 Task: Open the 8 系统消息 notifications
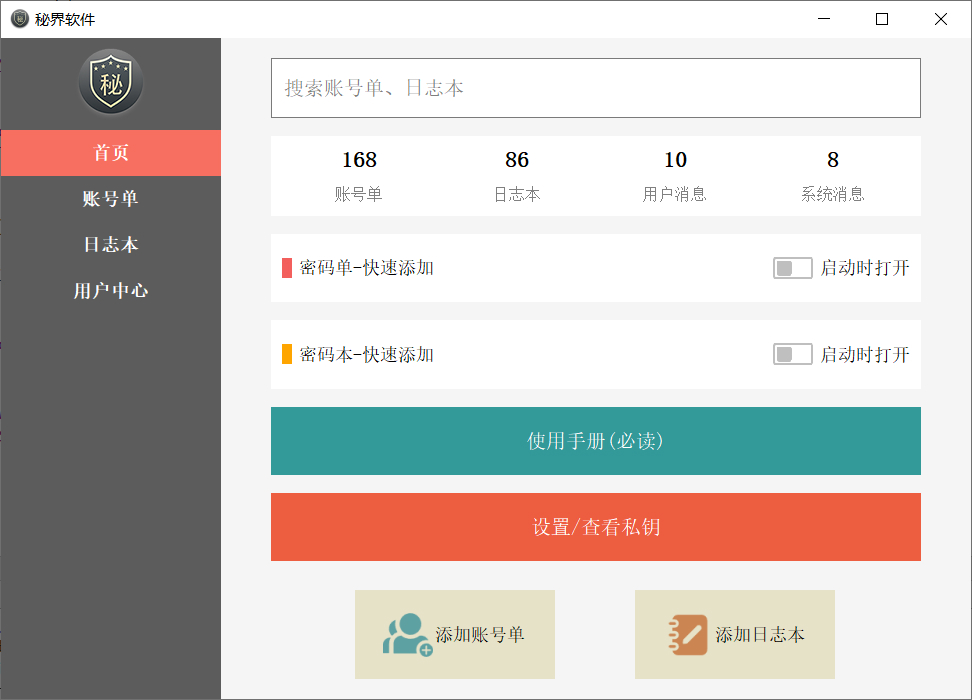[x=833, y=175]
